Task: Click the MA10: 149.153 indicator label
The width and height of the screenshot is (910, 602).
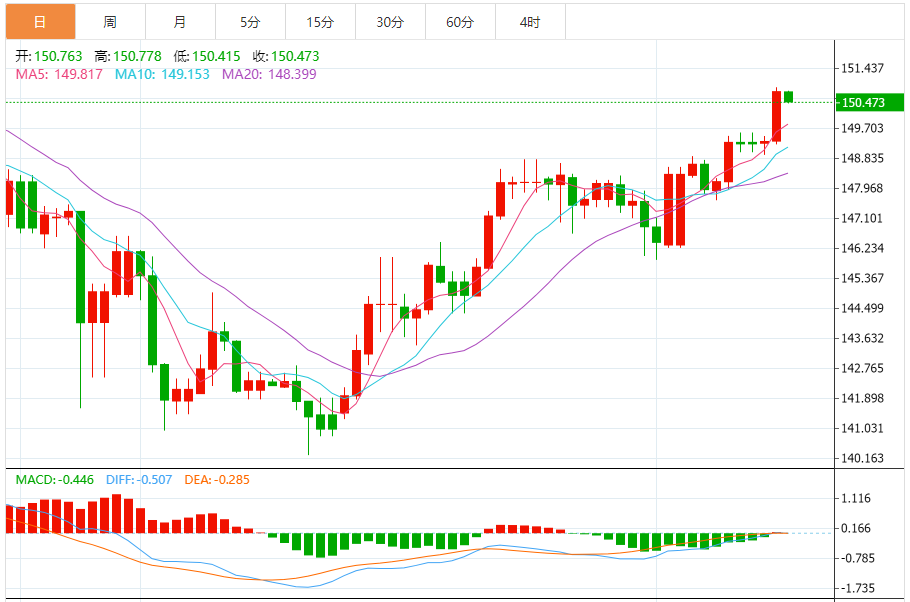Action: click(162, 74)
